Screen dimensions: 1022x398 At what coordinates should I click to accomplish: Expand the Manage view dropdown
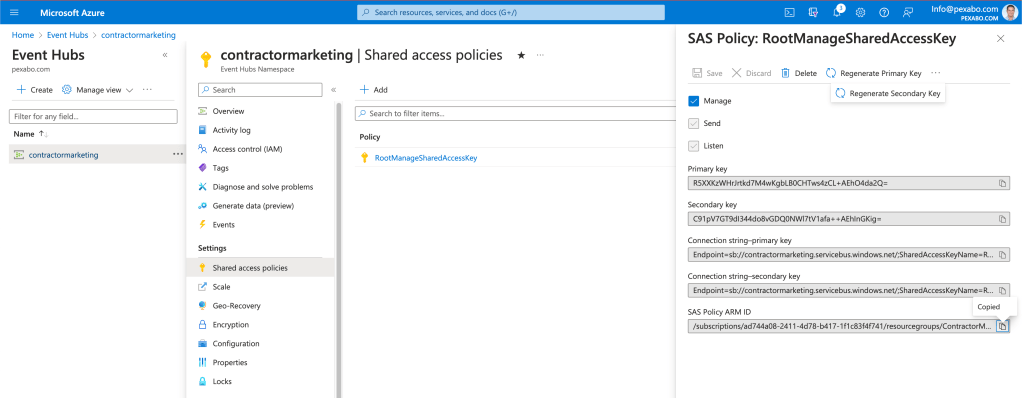97,90
